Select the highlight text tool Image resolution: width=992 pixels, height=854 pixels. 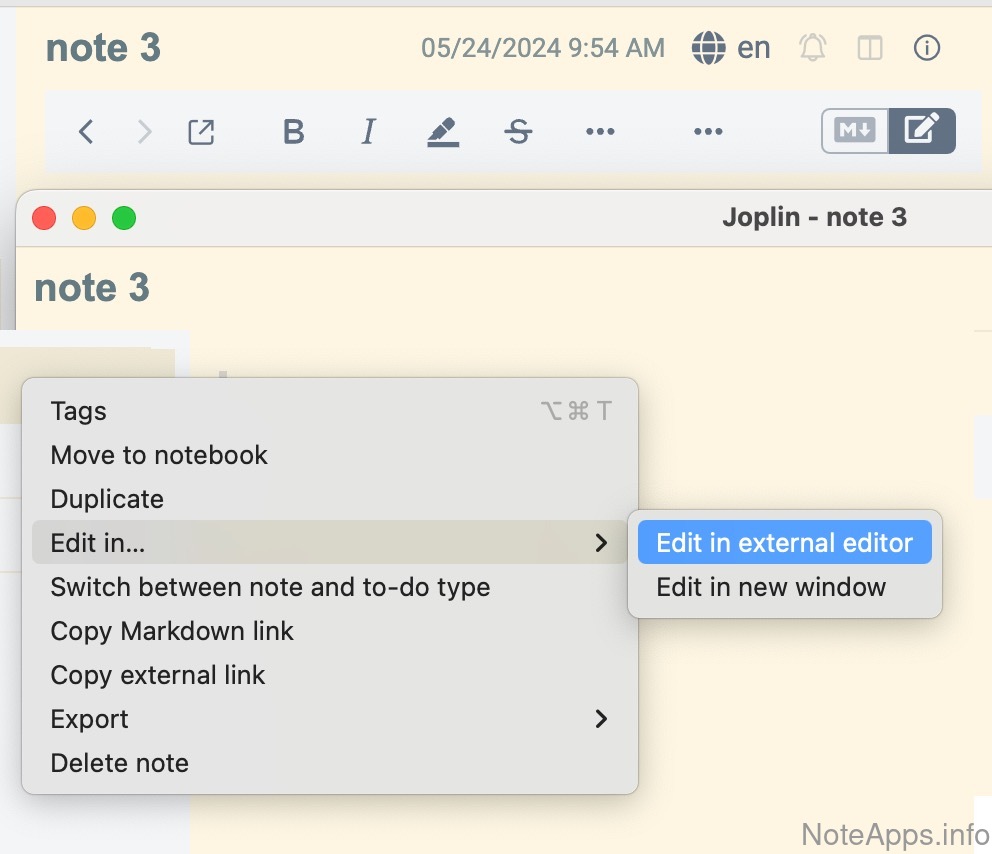[x=442, y=131]
